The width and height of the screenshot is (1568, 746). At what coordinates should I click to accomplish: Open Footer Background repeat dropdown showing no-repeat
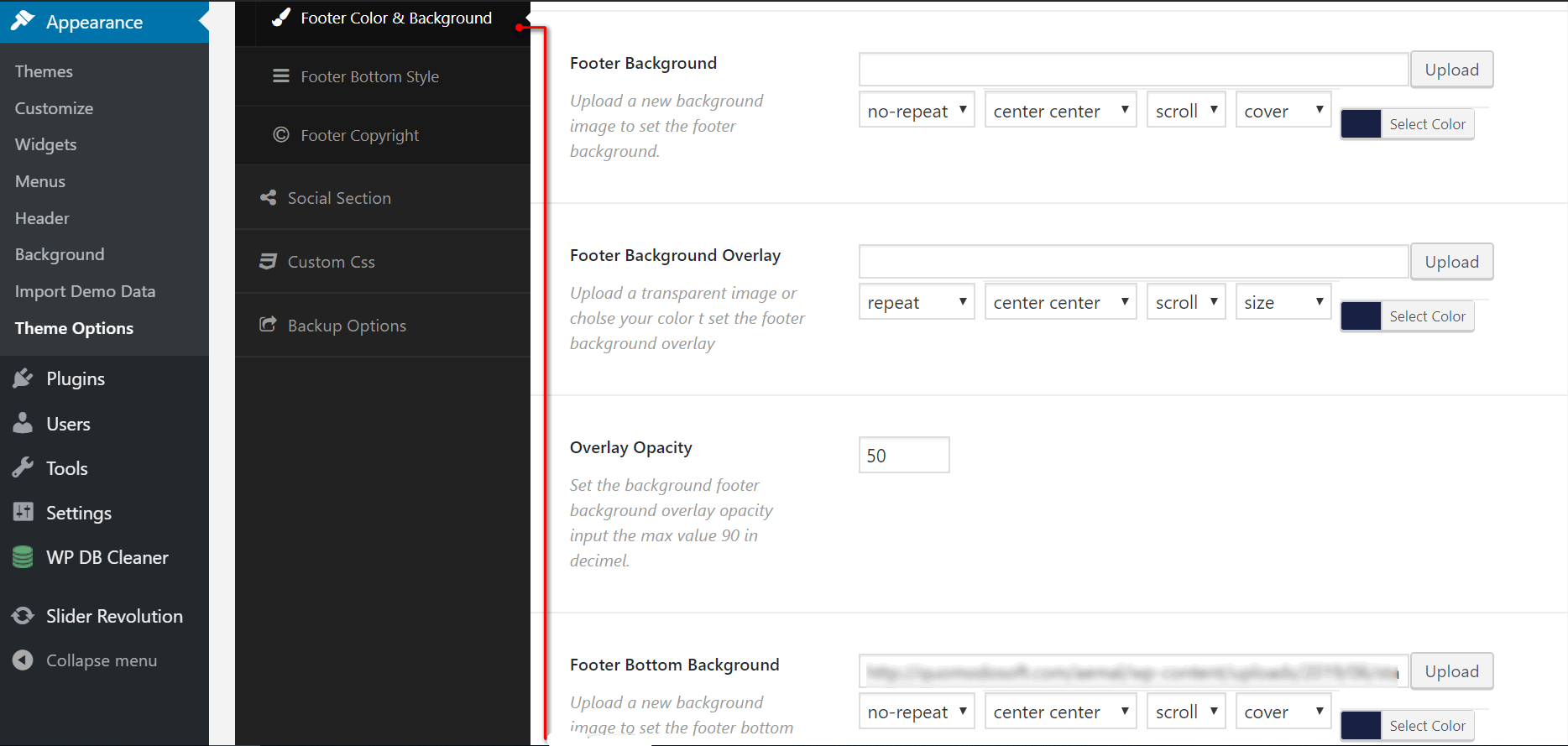916,111
